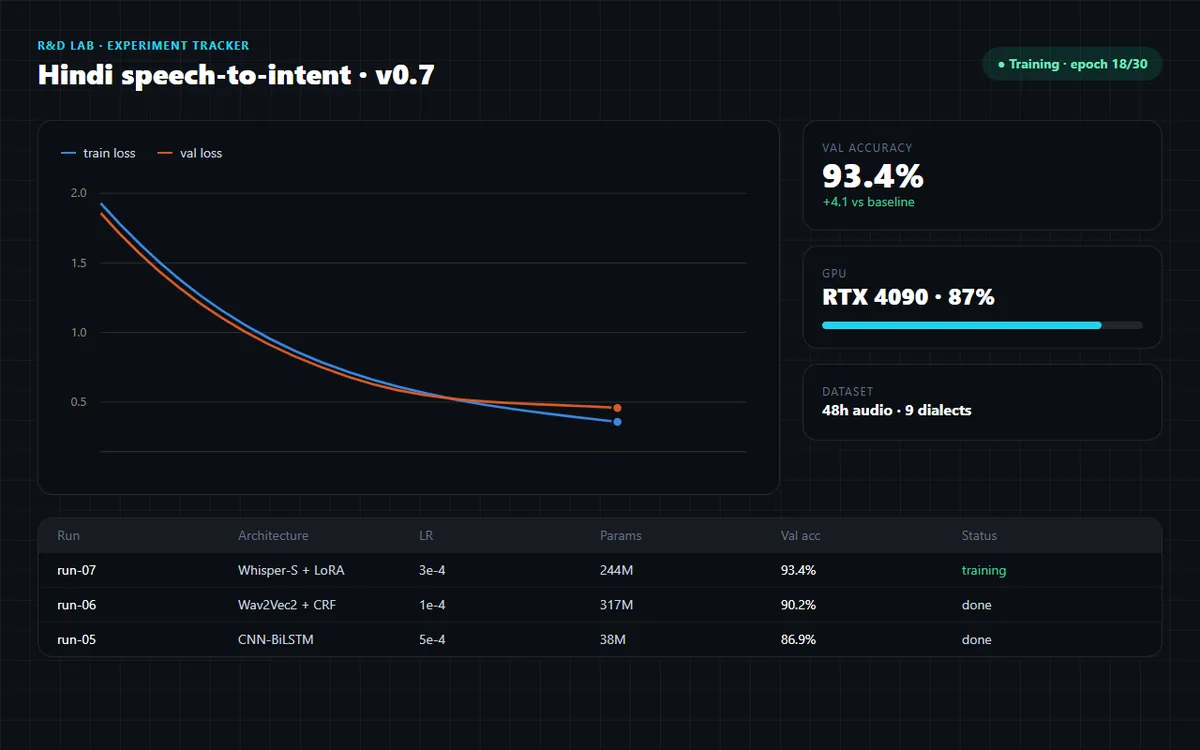This screenshot has width=1200, height=750.
Task: Select the run-05 row name
Action: [76, 640]
